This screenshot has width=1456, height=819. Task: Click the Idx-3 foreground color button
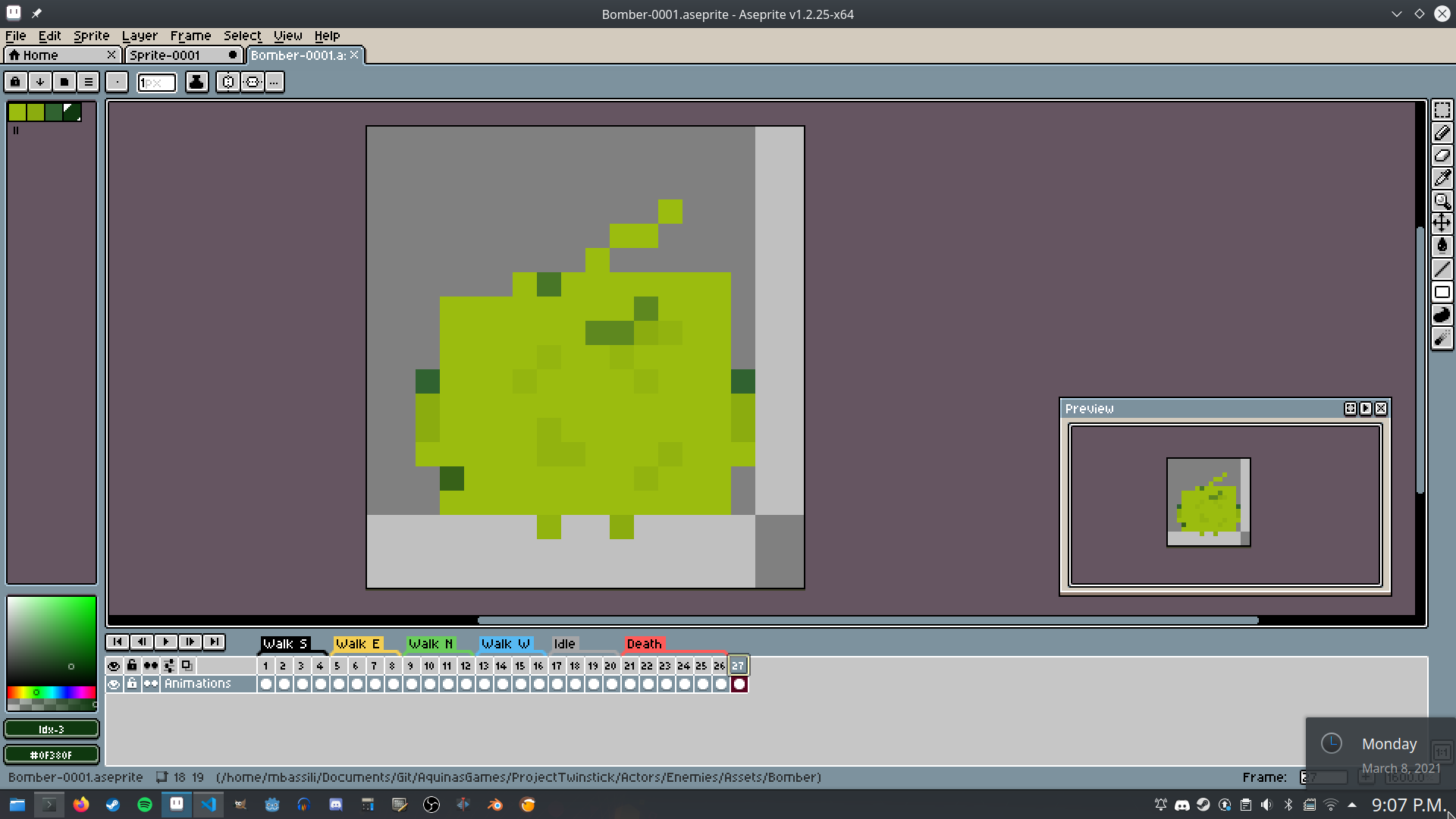52,730
